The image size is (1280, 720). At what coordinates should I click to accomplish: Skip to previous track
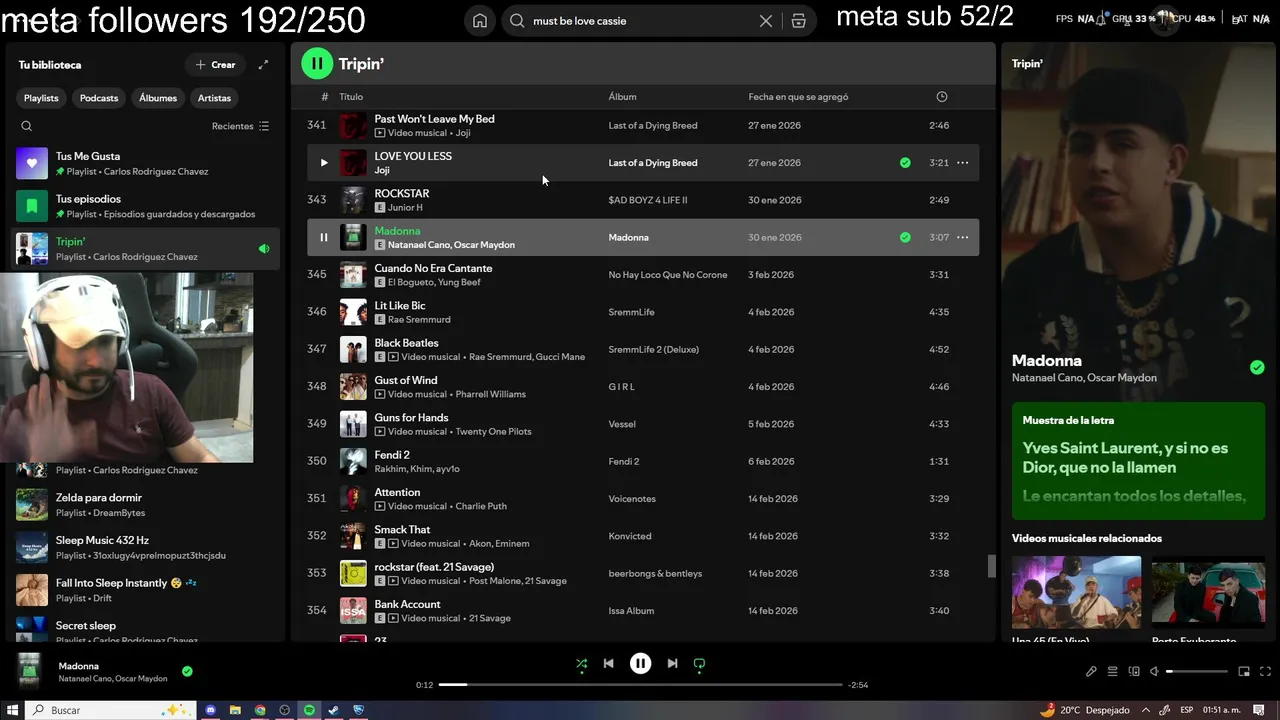point(608,663)
